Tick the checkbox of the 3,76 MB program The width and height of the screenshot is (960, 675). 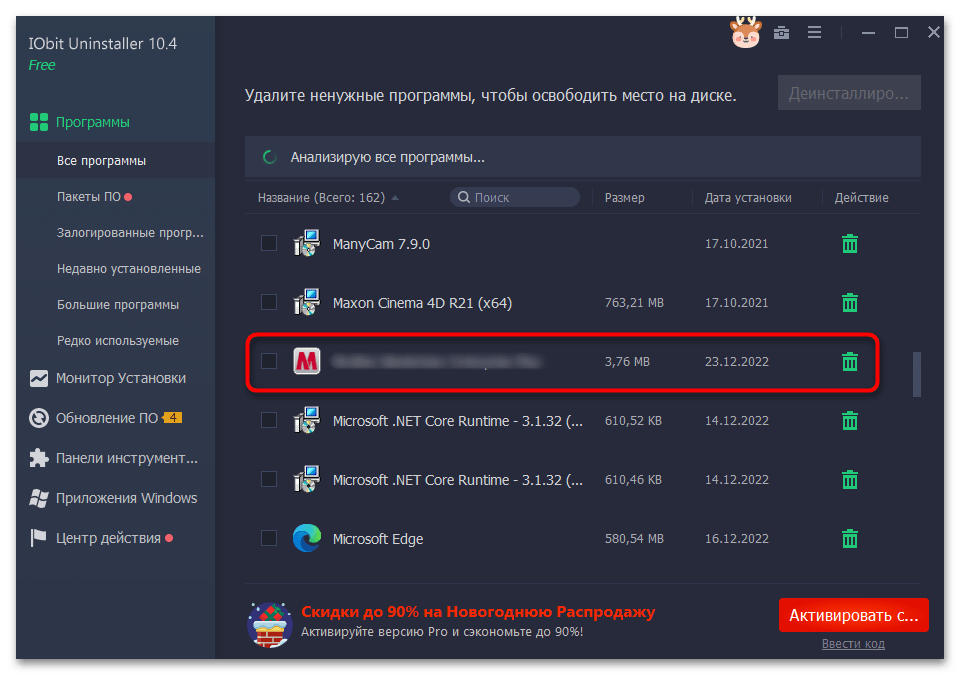(269, 361)
